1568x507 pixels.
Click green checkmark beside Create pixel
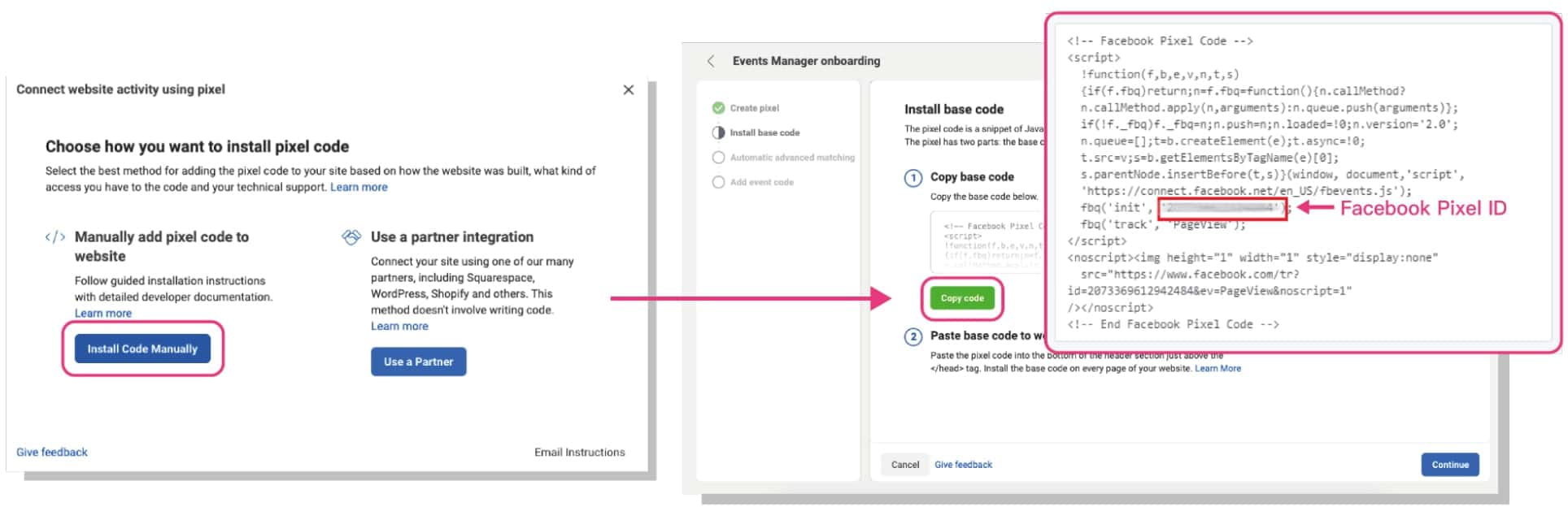pos(718,108)
